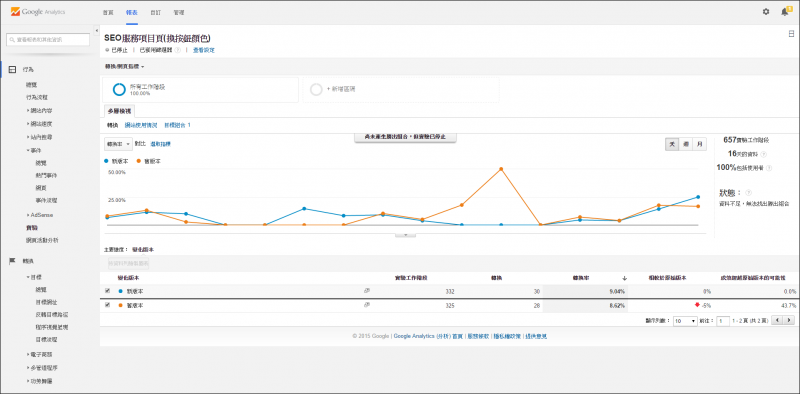The width and height of the screenshot is (800, 395).
Task: Sort by the 實驗工作階段 column header
Action: (x=411, y=278)
